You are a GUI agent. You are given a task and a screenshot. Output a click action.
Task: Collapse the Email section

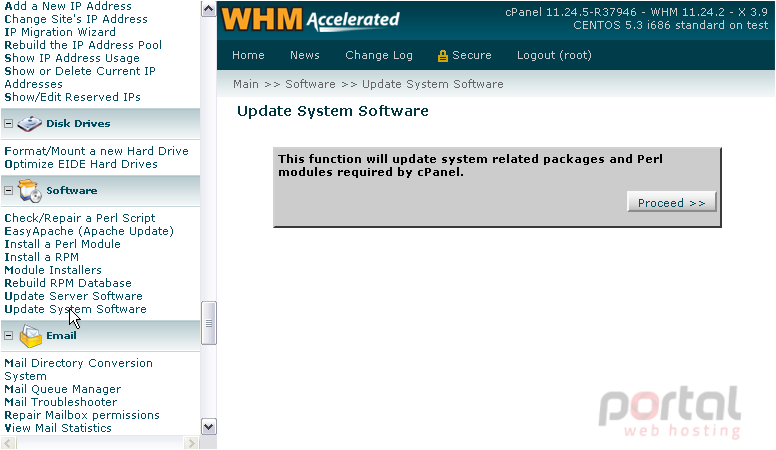click(8, 336)
